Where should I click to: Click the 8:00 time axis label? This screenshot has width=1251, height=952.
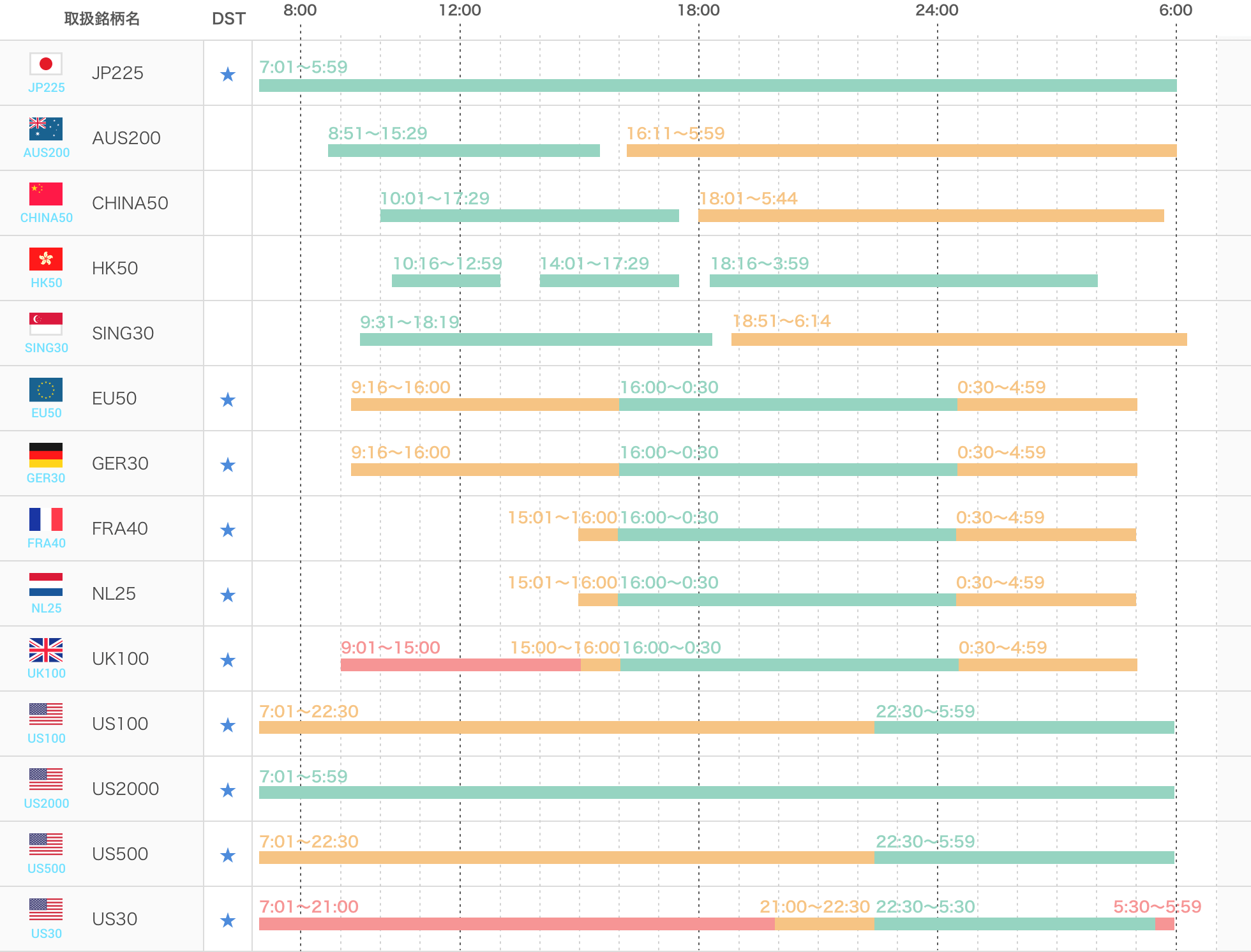coord(300,10)
